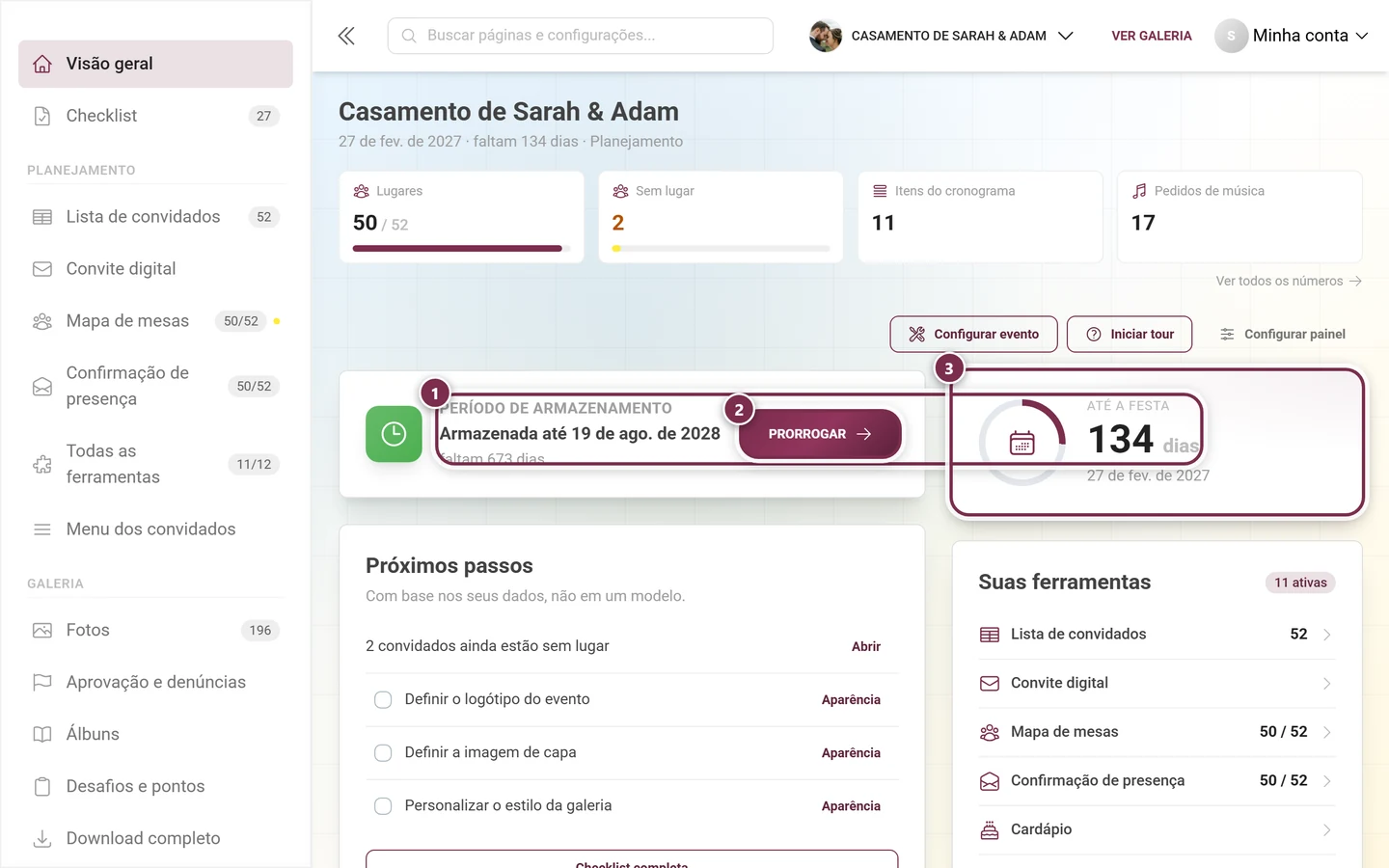This screenshot has width=1389, height=868.
Task: Check 'Personalizar o estilo da galeria' checkbox
Action: click(x=383, y=805)
